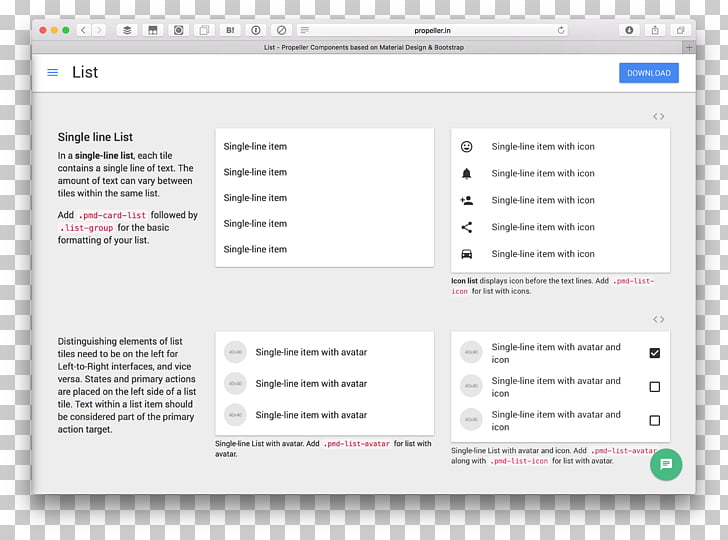Click the smiley face list icon

pyautogui.click(x=467, y=147)
